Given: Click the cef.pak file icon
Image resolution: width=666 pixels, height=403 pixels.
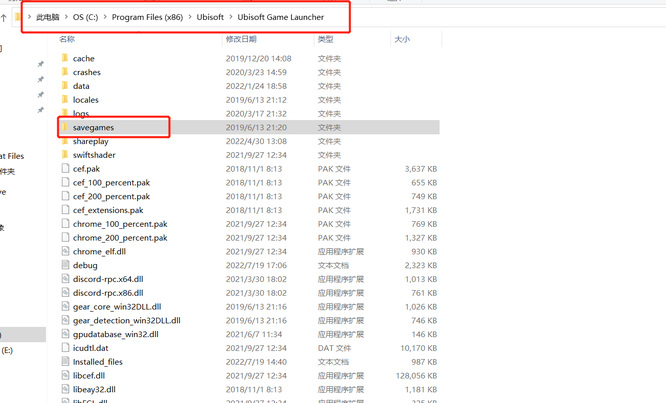Looking at the screenshot, I should tap(65, 169).
